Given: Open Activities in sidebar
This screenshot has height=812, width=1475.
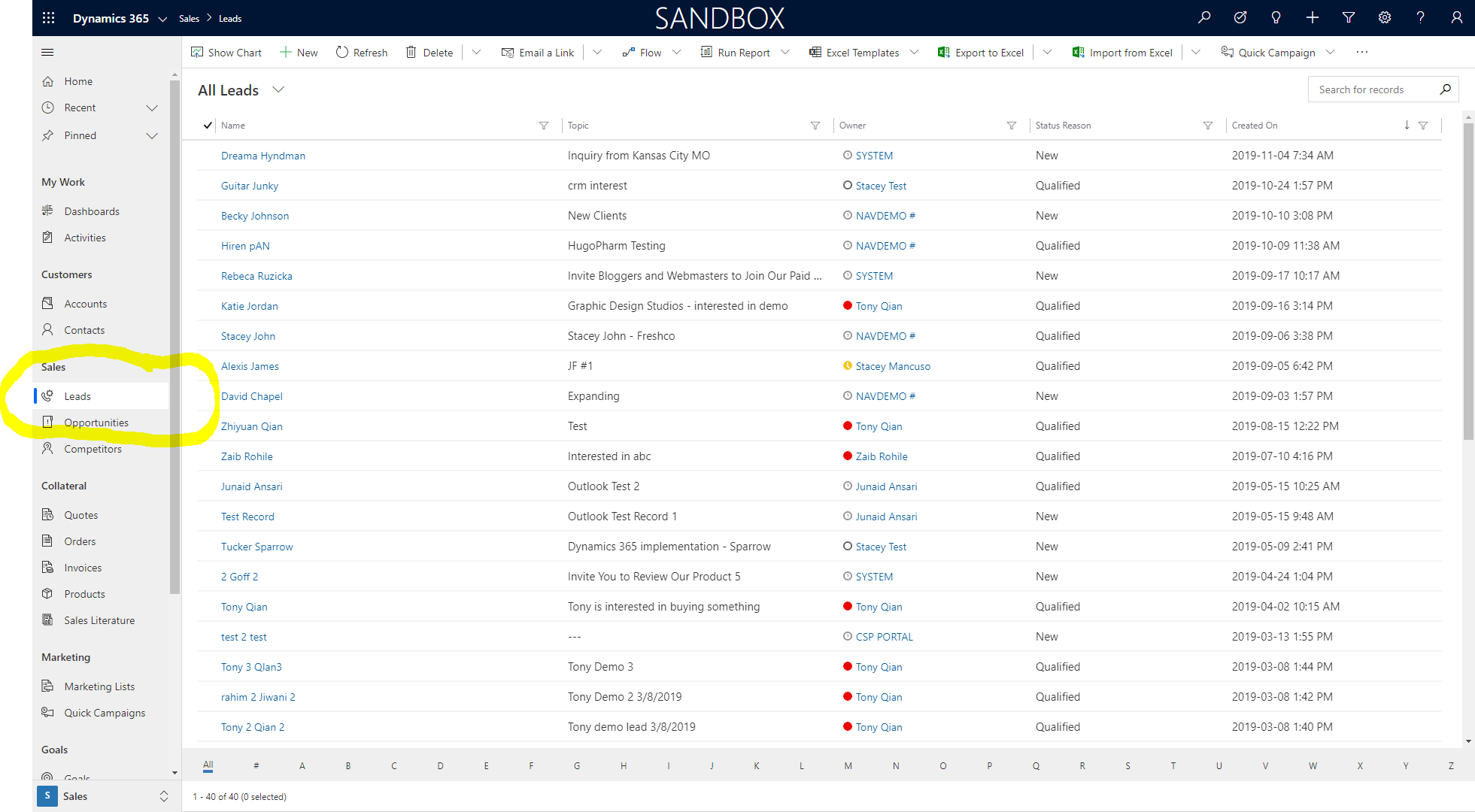Looking at the screenshot, I should click(x=85, y=238).
